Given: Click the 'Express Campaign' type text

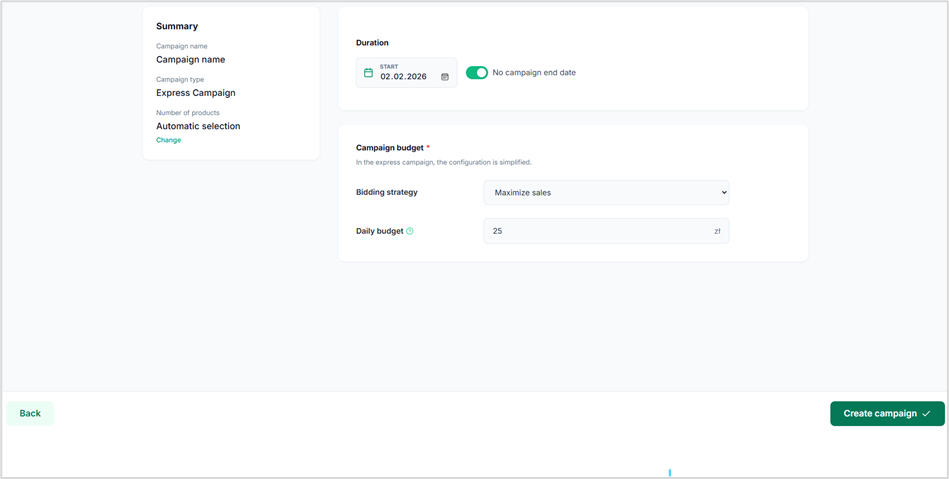Looking at the screenshot, I should click(x=196, y=93).
